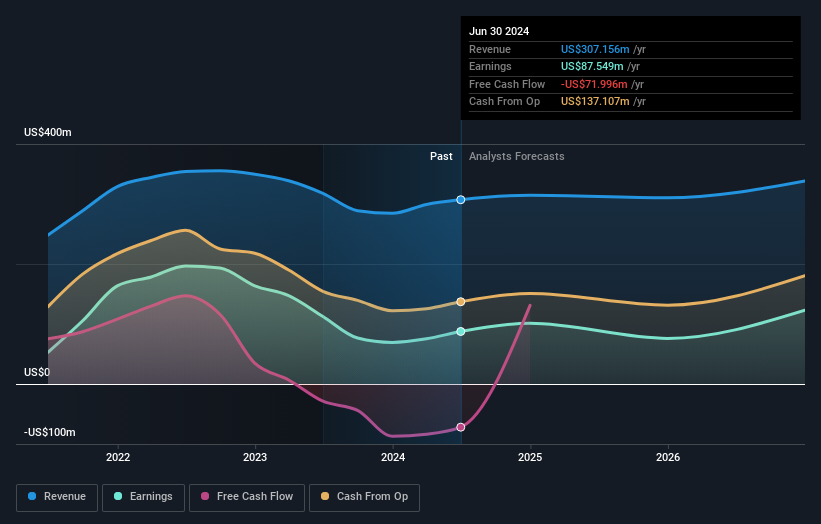Click the 2023 x-axis label
The image size is (821, 524).
(255, 457)
